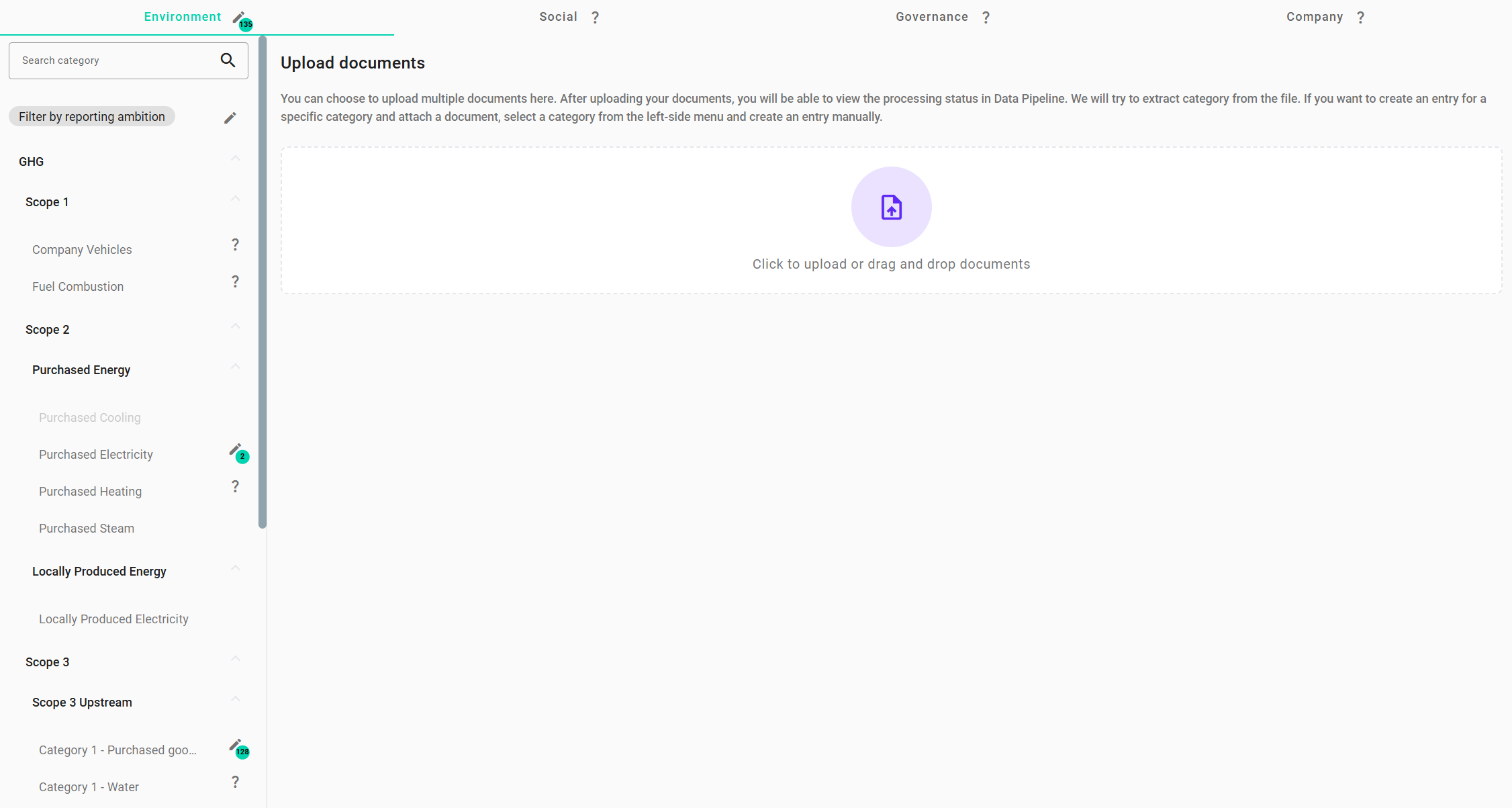
Task: Select Locally Produced Electricity category
Action: coord(113,619)
